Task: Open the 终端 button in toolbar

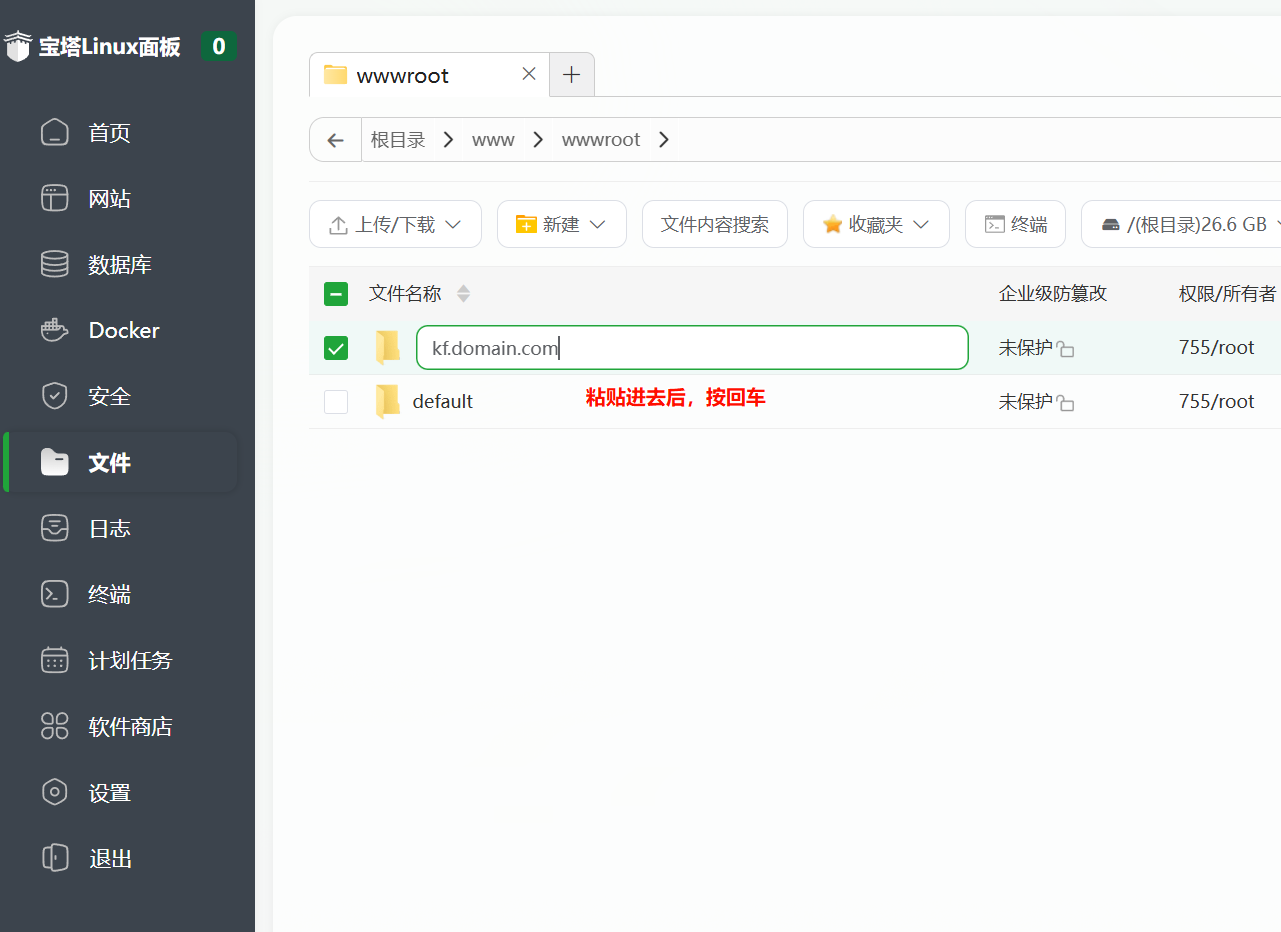Action: [x=1015, y=225]
